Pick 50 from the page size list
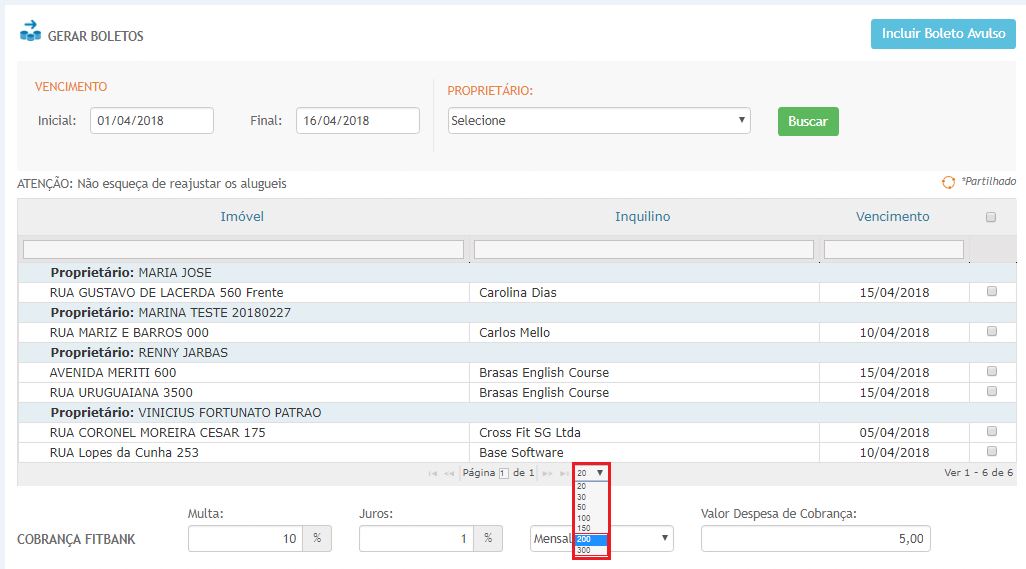This screenshot has width=1026, height=569. pyautogui.click(x=582, y=507)
